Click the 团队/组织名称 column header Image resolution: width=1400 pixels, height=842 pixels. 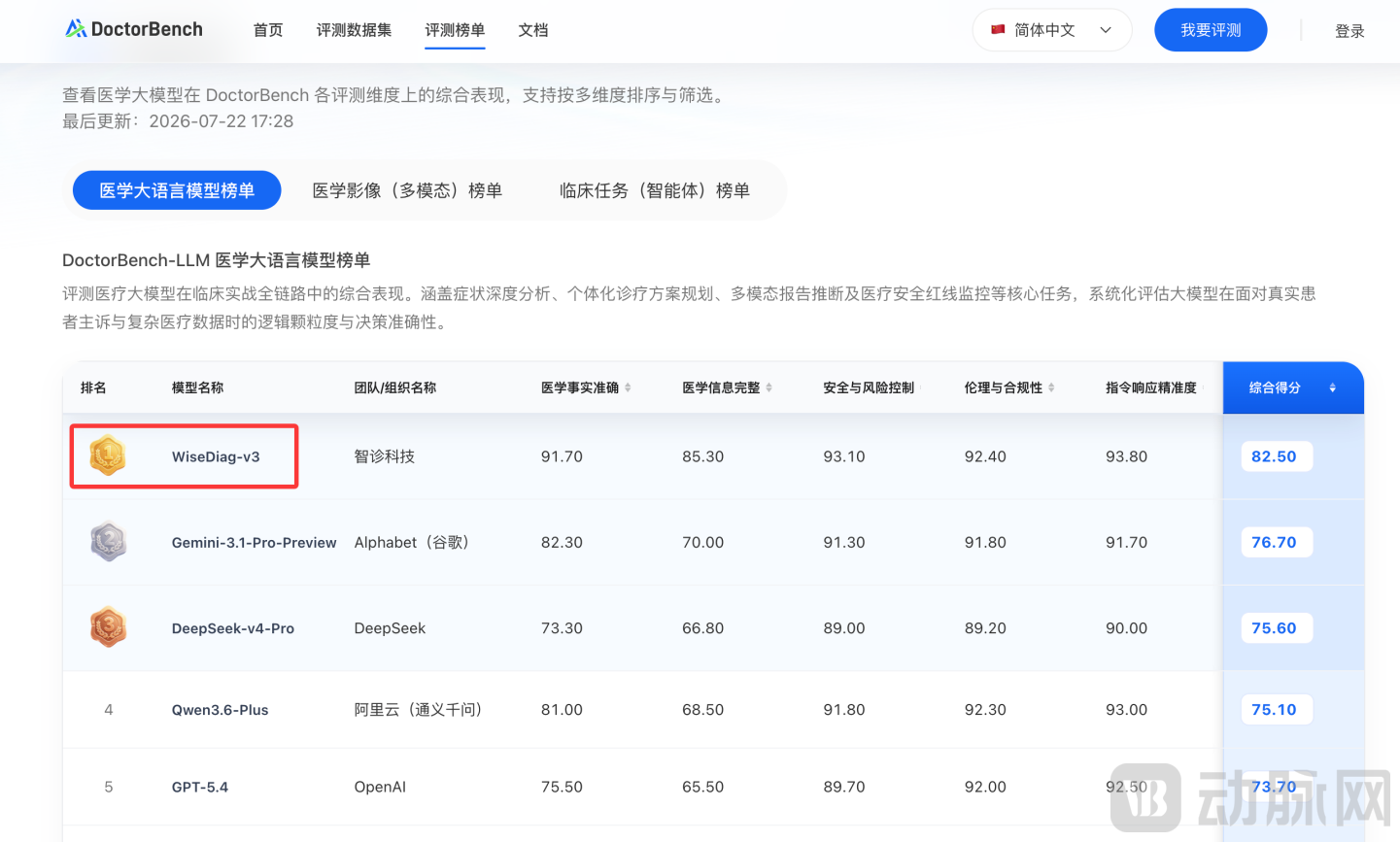coord(395,387)
